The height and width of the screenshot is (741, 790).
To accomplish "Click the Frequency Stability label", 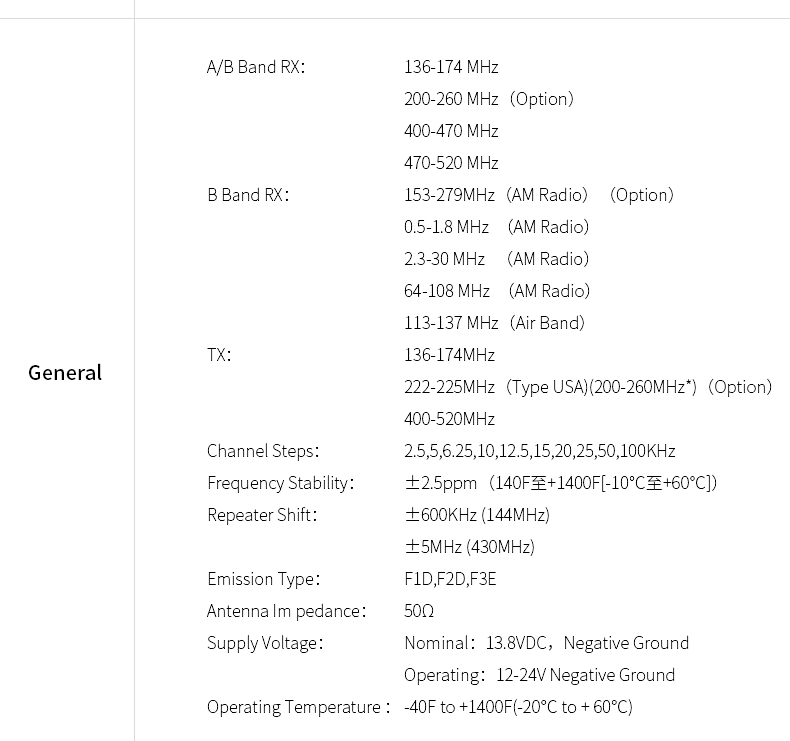I will pyautogui.click(x=280, y=483).
